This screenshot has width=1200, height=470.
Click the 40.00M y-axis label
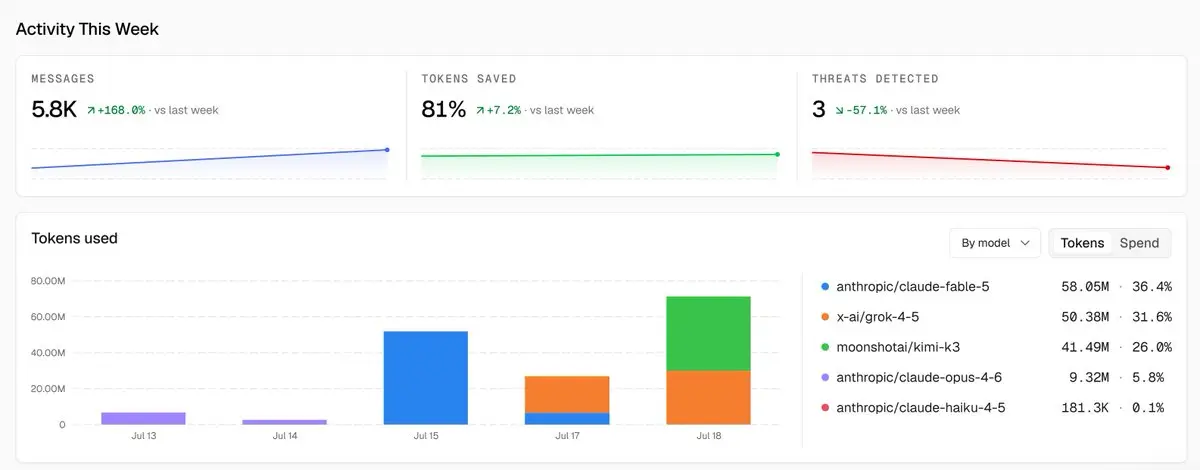[48, 353]
